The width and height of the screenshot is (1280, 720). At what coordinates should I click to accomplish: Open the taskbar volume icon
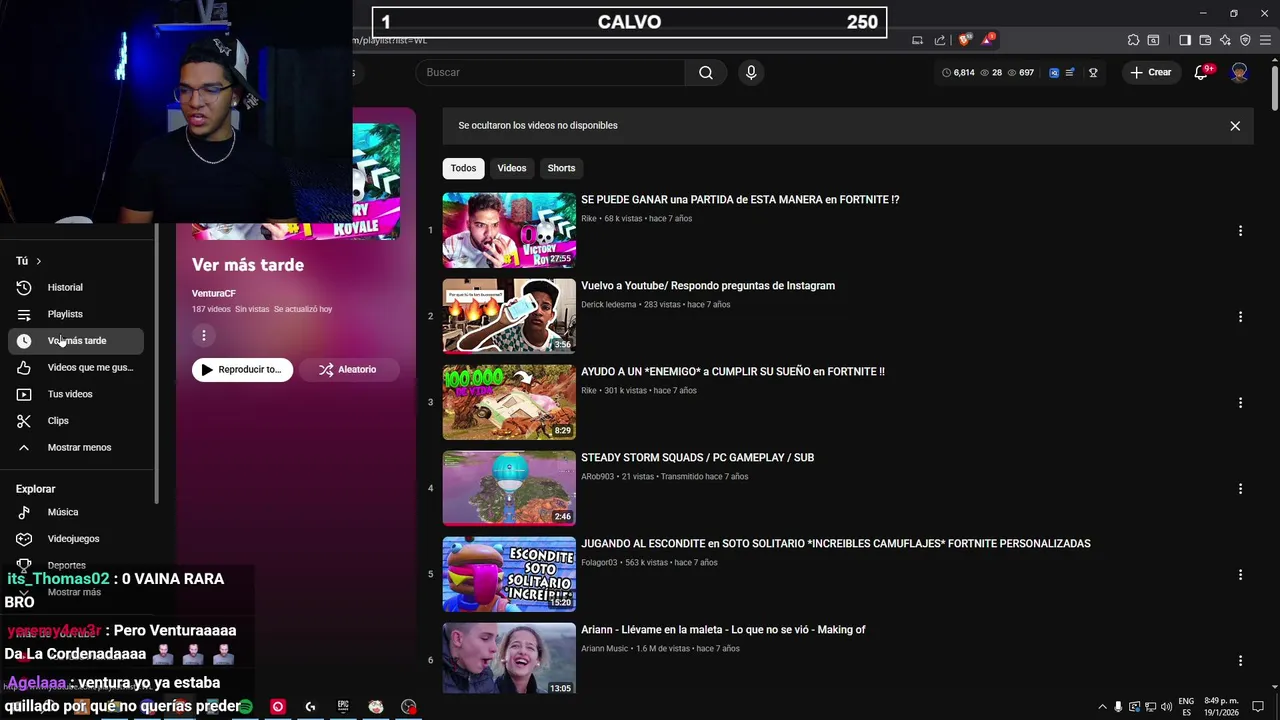pos(1166,707)
